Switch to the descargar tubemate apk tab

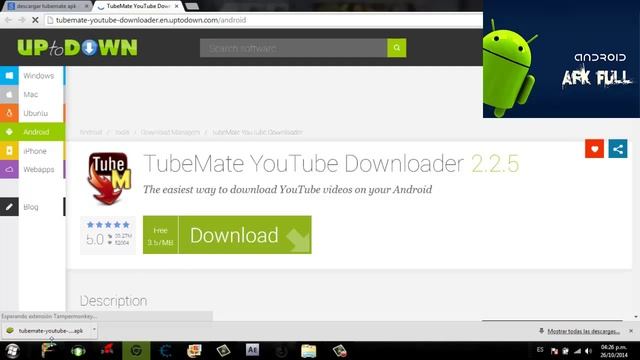pyautogui.click(x=46, y=6)
